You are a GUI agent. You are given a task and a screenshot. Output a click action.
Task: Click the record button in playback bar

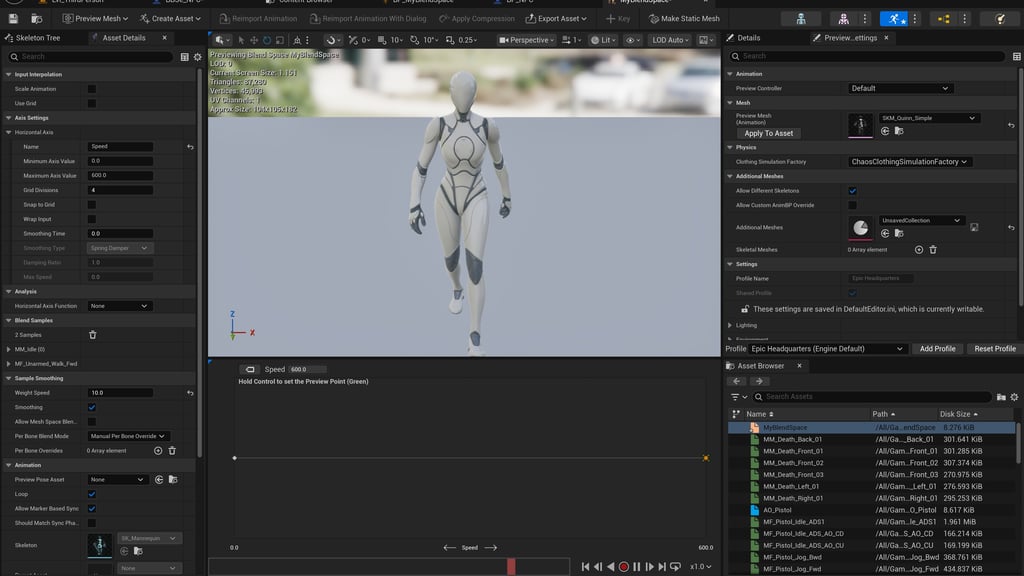coord(624,567)
